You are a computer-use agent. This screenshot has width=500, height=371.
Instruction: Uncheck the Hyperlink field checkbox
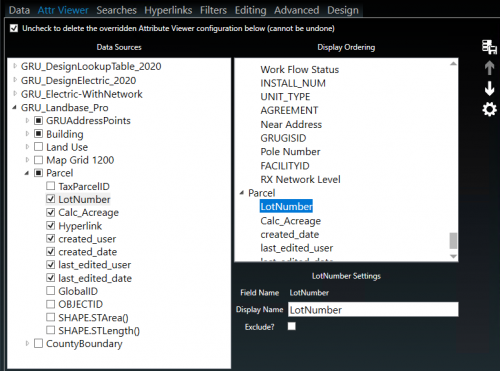[51, 226]
